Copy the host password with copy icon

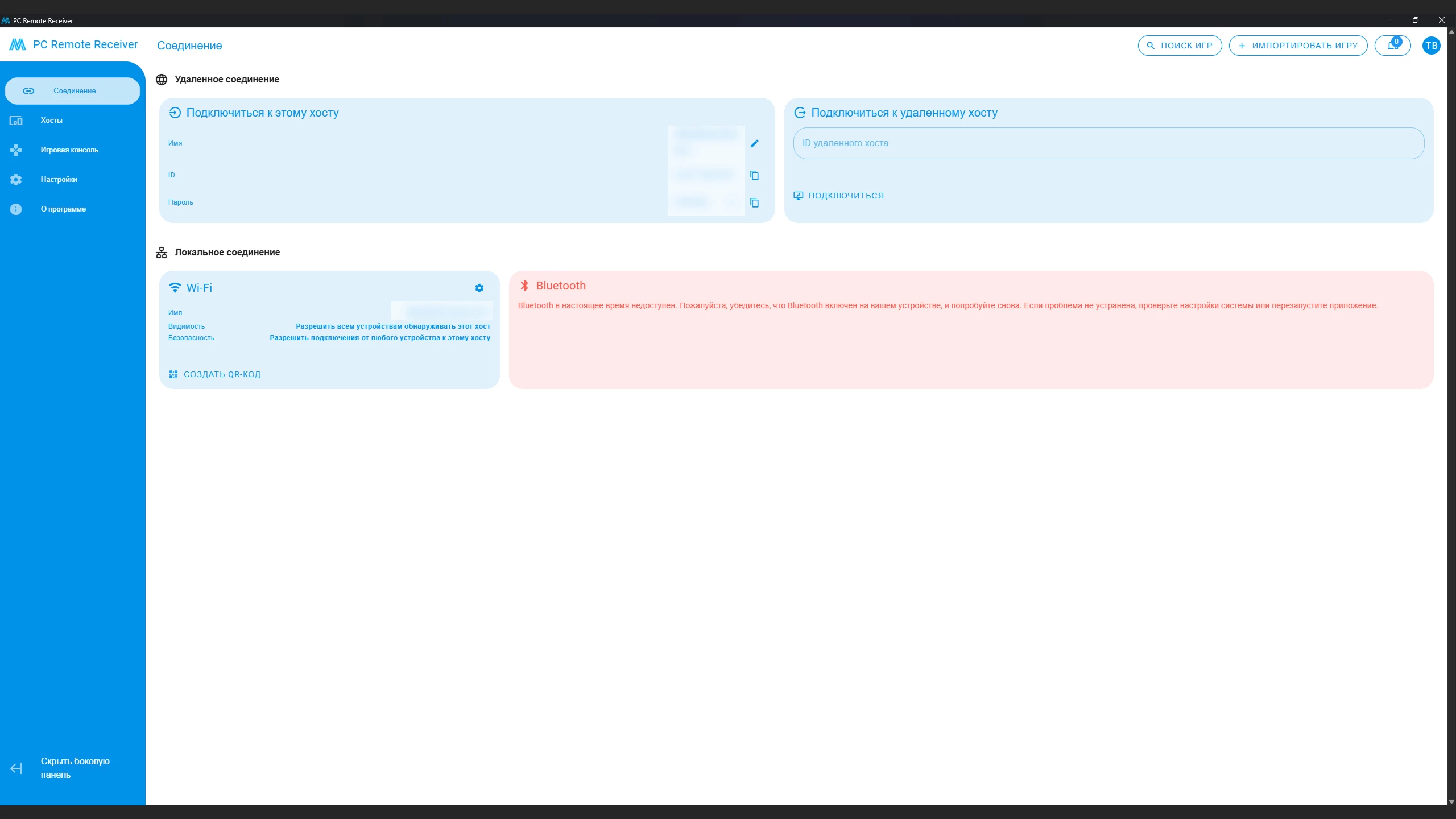(754, 202)
